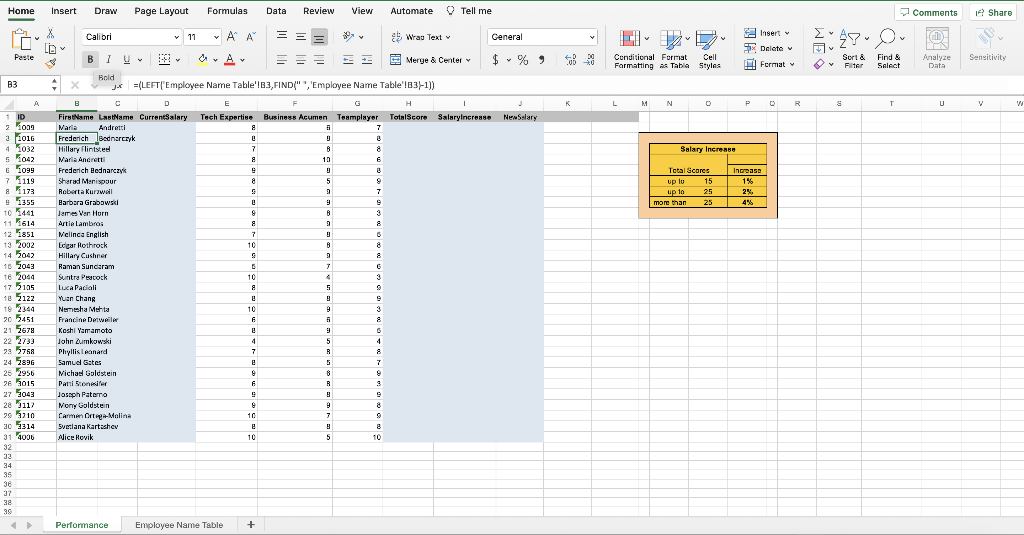Select column header G

click(x=357, y=103)
